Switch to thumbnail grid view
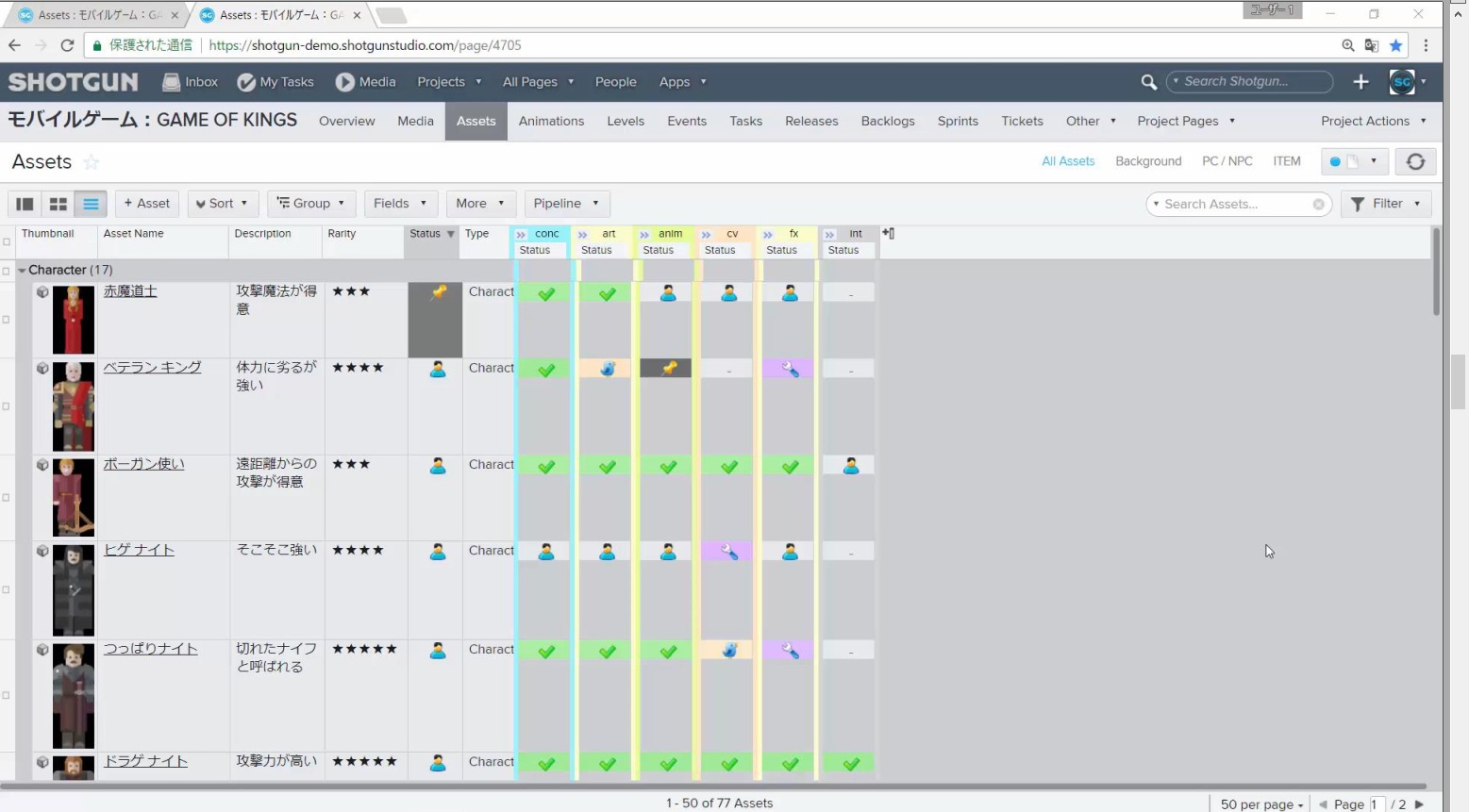1469x812 pixels. (x=58, y=204)
